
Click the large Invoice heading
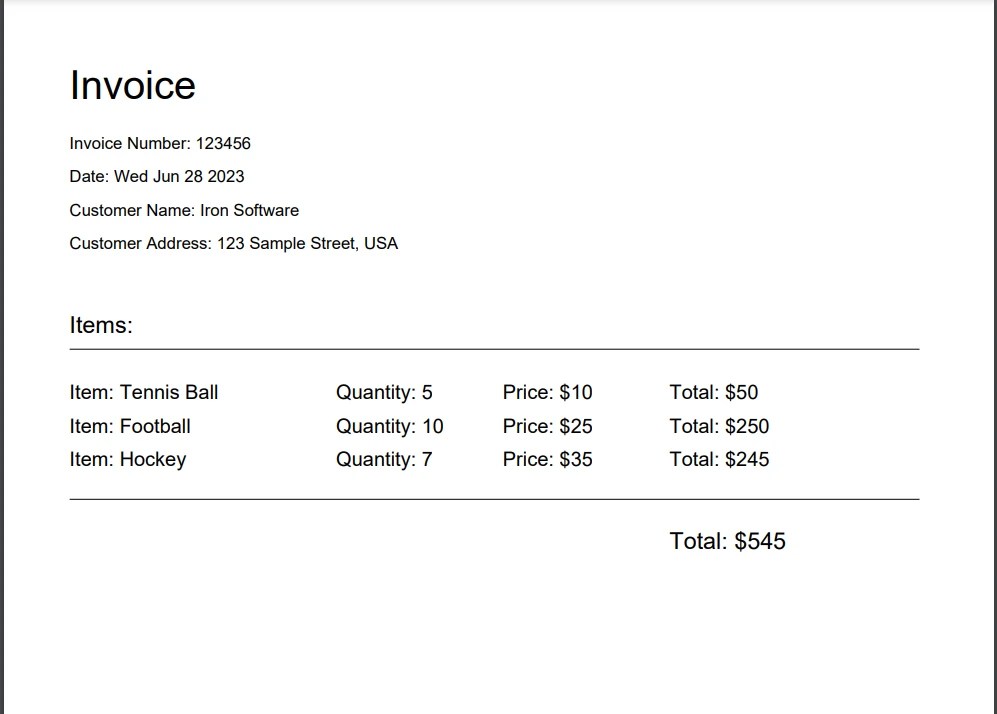pyautogui.click(x=132, y=85)
